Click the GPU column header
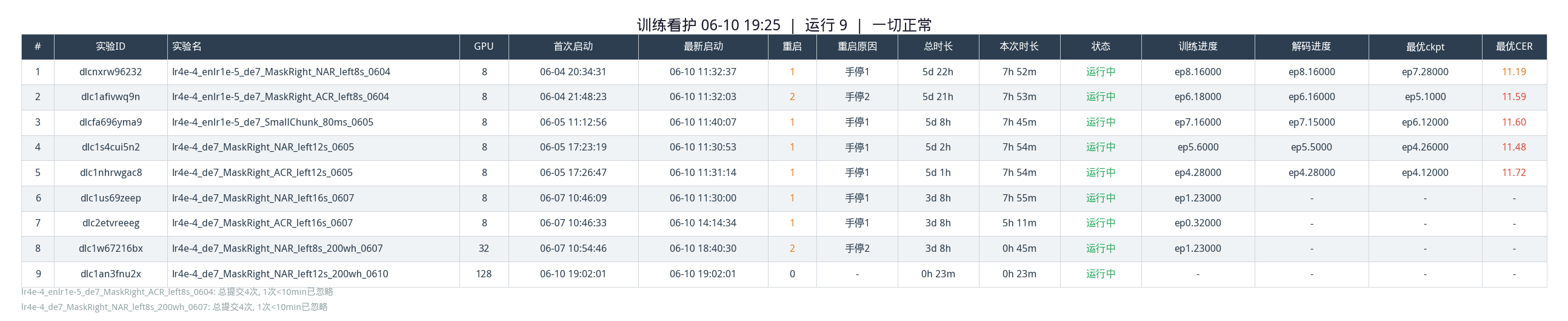1568x321 pixels. click(484, 46)
